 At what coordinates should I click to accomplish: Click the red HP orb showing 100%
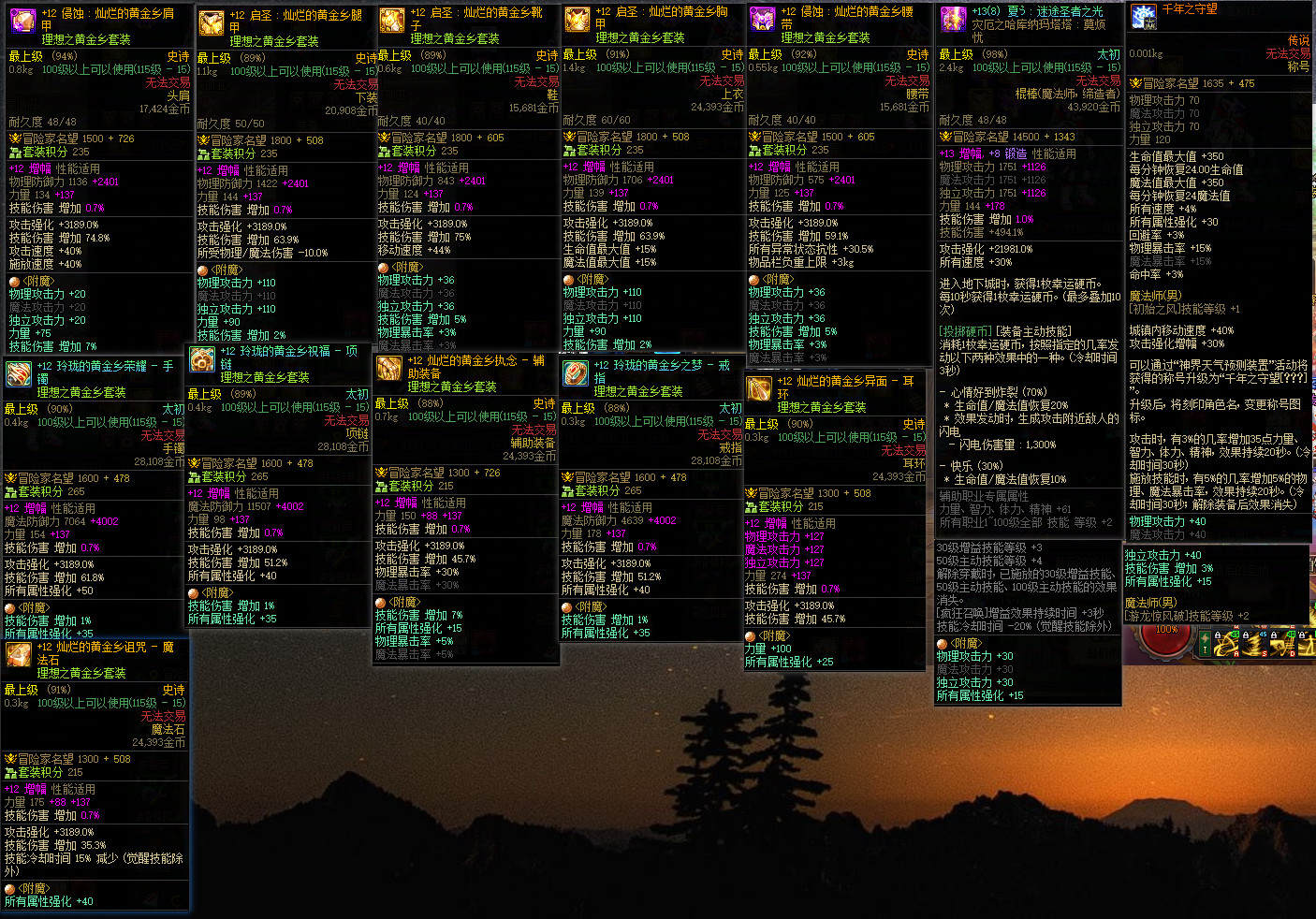pyautogui.click(x=1166, y=638)
